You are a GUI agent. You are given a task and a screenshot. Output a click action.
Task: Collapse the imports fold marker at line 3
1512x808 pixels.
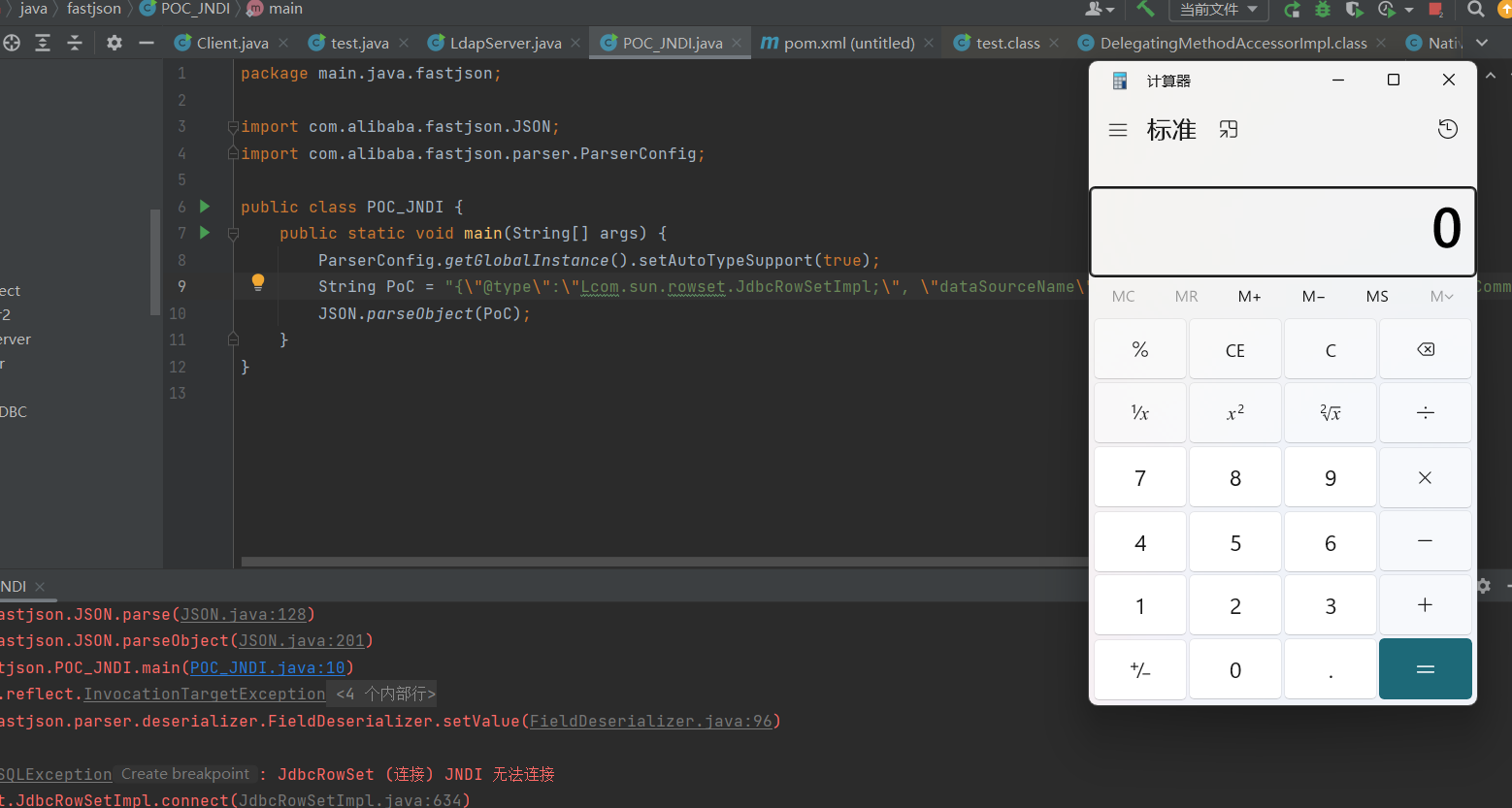click(x=233, y=127)
